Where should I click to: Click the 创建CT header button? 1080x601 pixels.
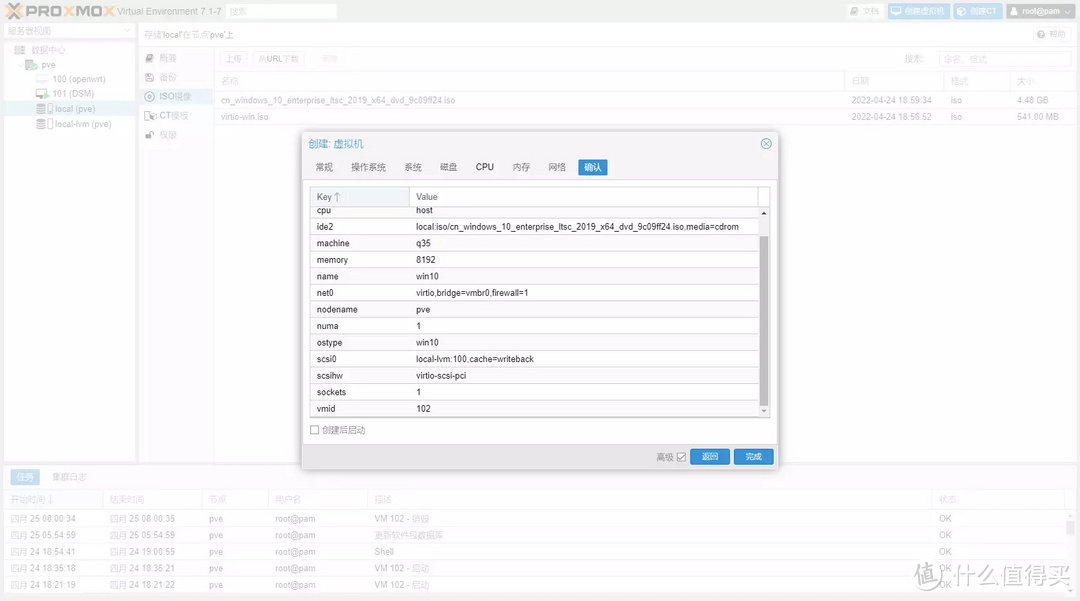tap(977, 11)
